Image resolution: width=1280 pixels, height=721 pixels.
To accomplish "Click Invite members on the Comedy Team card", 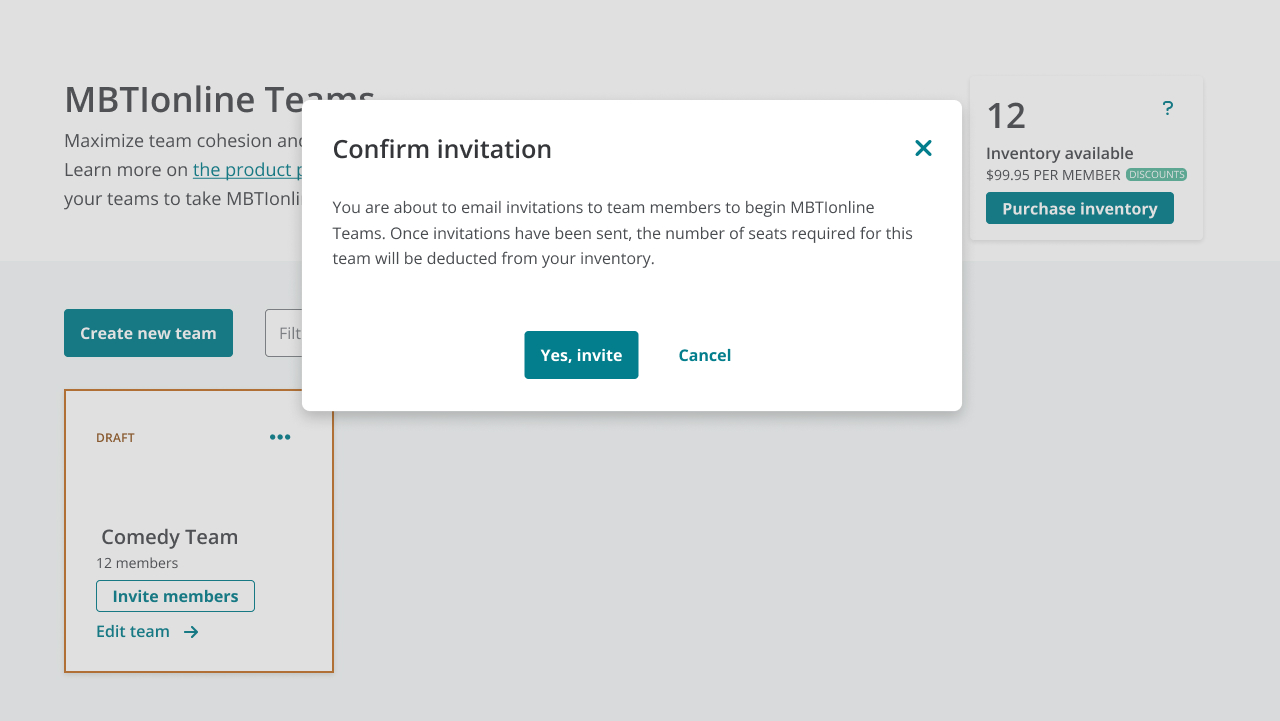I will click(x=175, y=596).
